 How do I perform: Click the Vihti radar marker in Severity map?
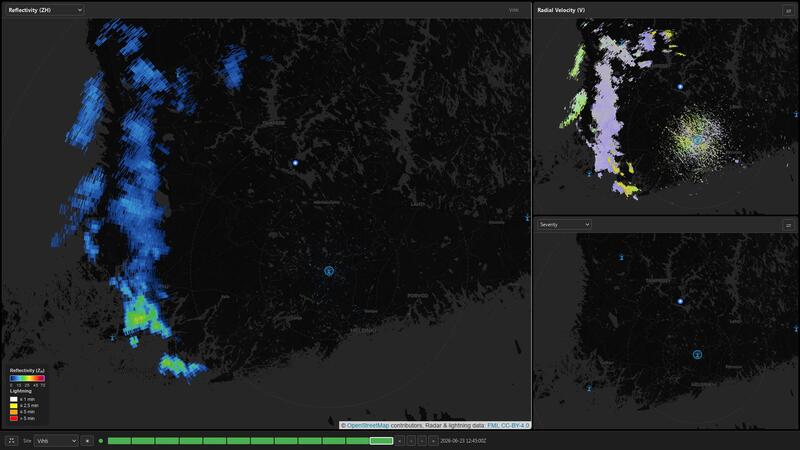[x=697, y=355]
